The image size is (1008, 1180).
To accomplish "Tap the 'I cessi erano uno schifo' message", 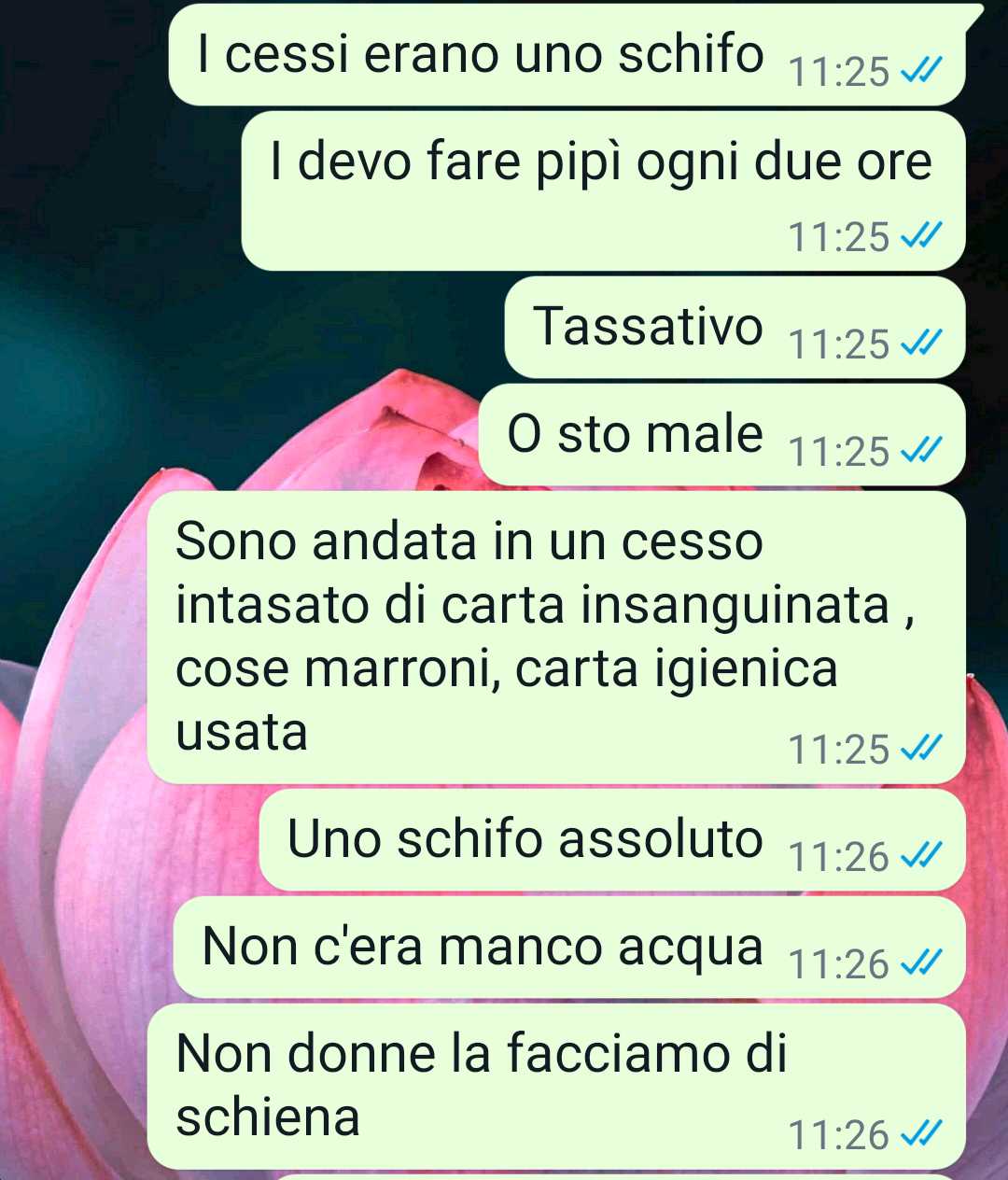I will click(x=567, y=55).
